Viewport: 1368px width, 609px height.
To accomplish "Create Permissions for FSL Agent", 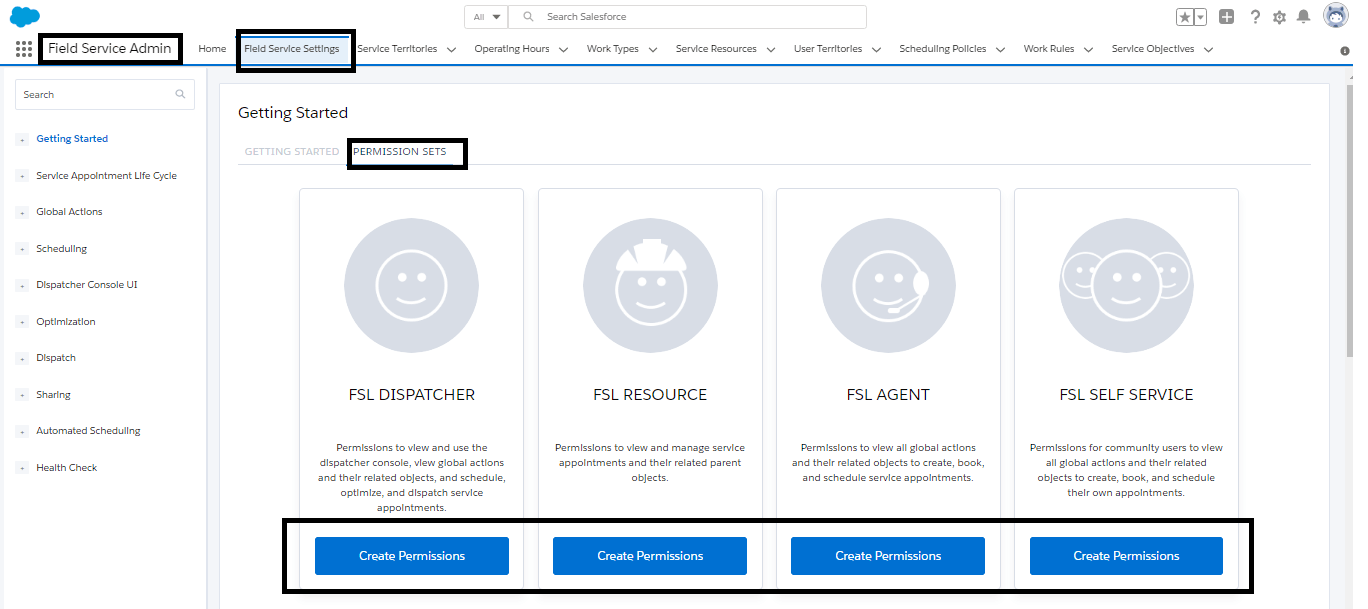I will click(x=888, y=556).
